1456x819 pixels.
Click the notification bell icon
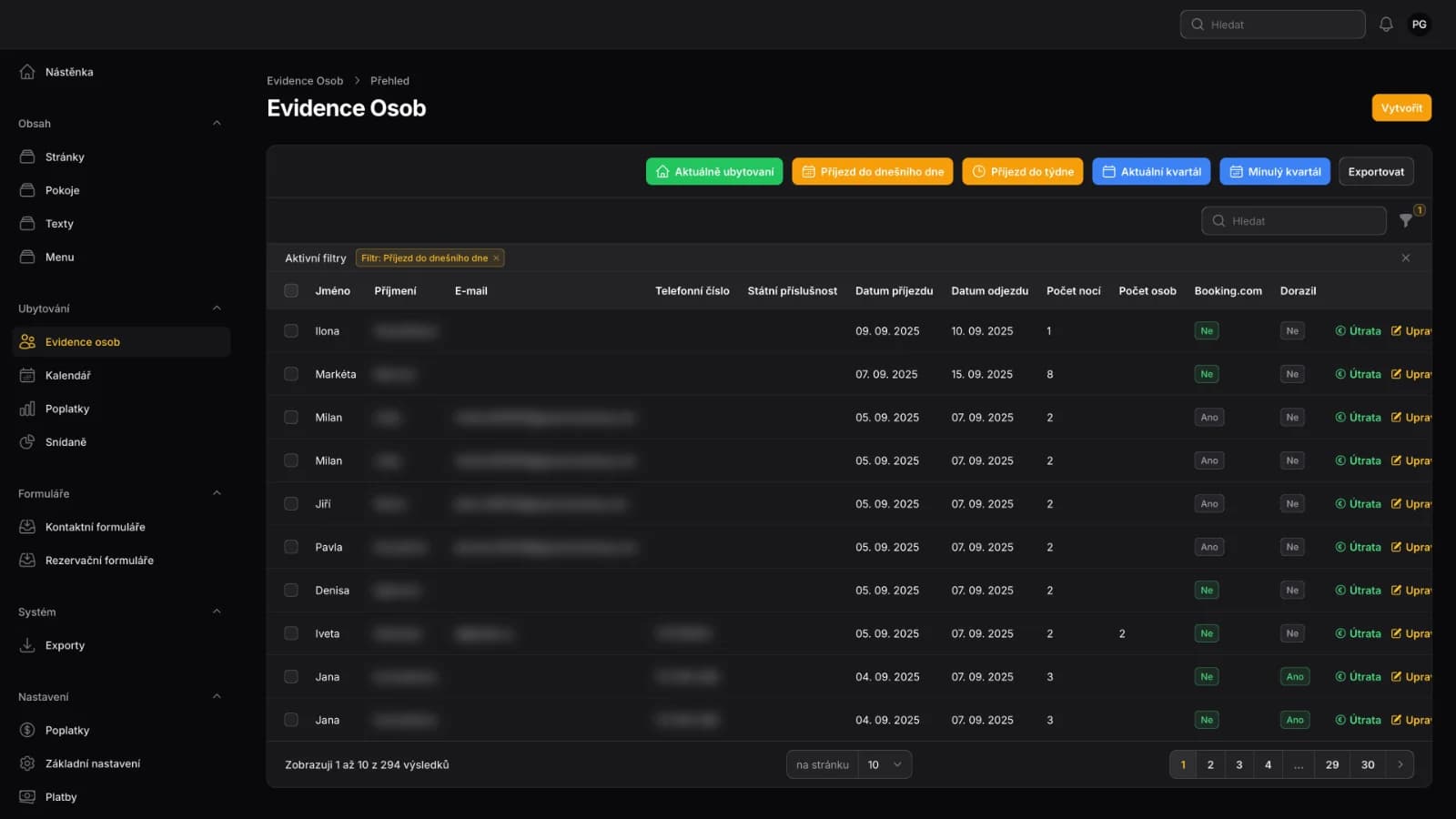point(1385,25)
